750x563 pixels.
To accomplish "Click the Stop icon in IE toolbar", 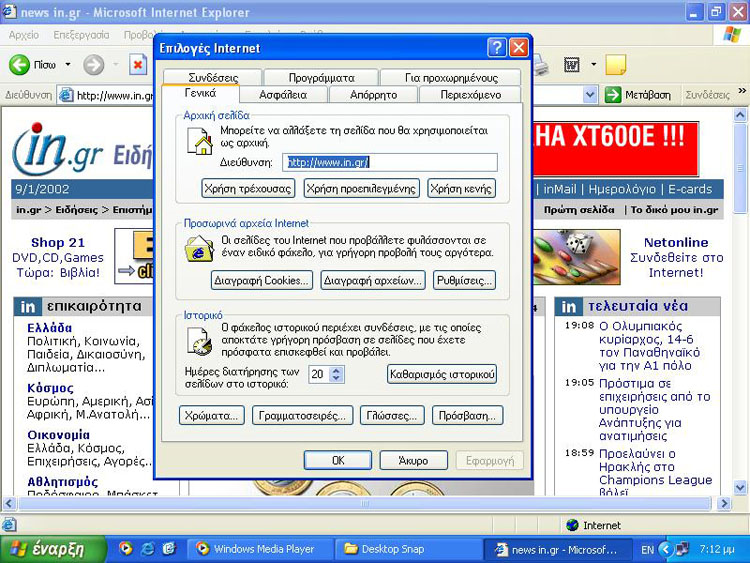I will [x=138, y=65].
